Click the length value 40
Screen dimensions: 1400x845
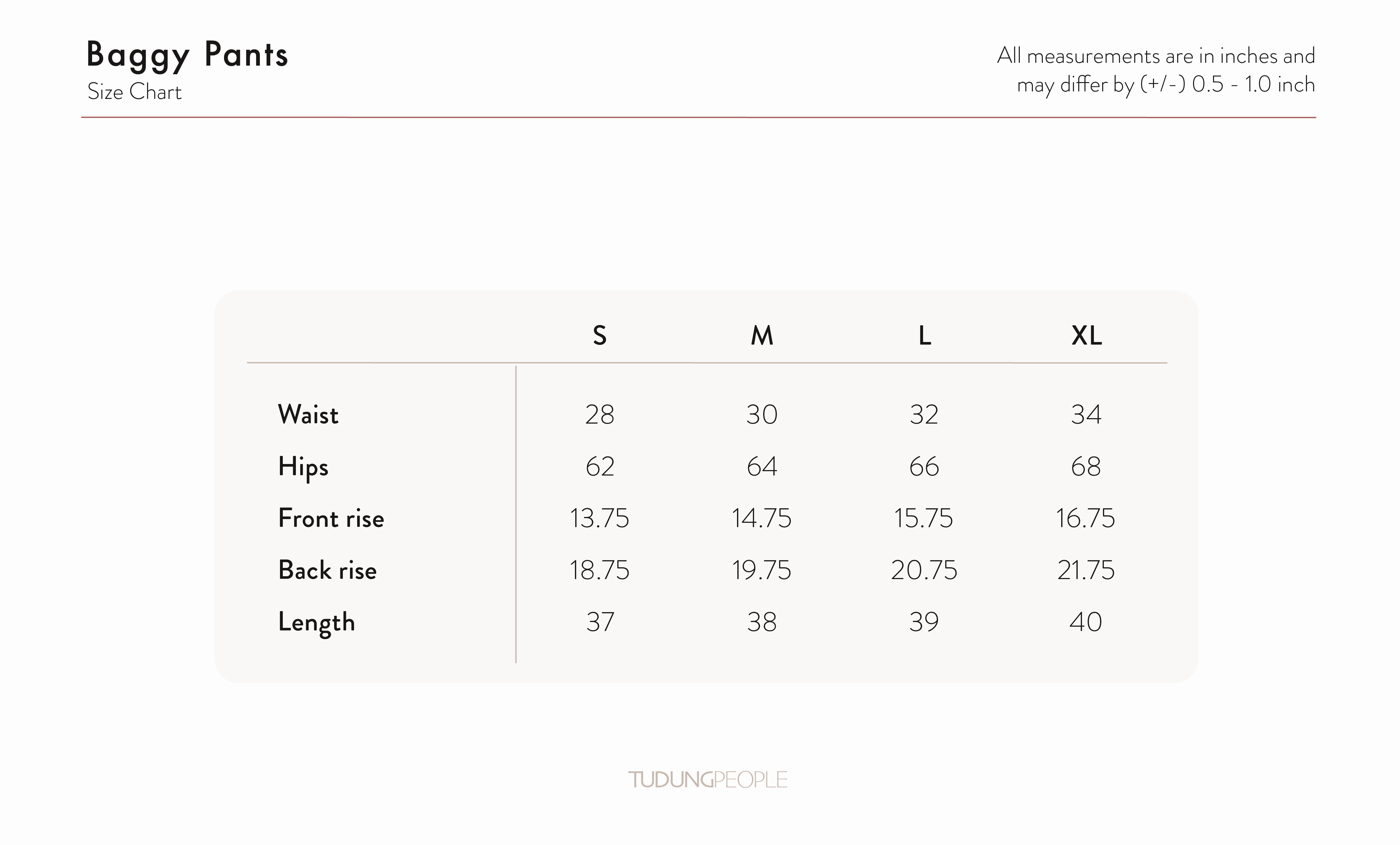[x=1086, y=622]
